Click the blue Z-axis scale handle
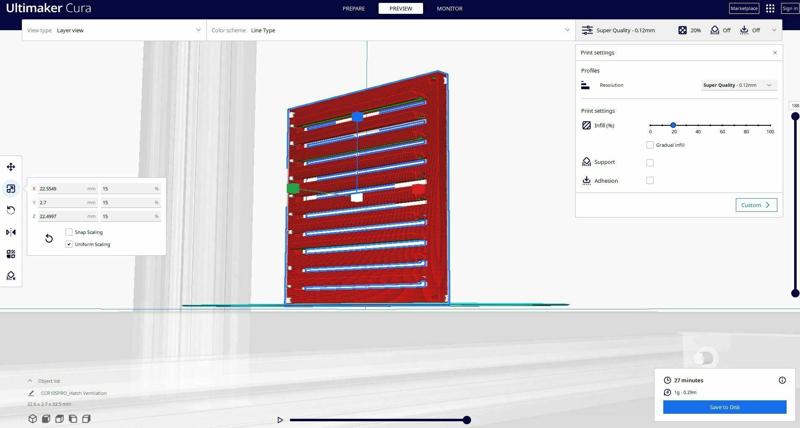This screenshot has height=428, width=800. point(357,117)
